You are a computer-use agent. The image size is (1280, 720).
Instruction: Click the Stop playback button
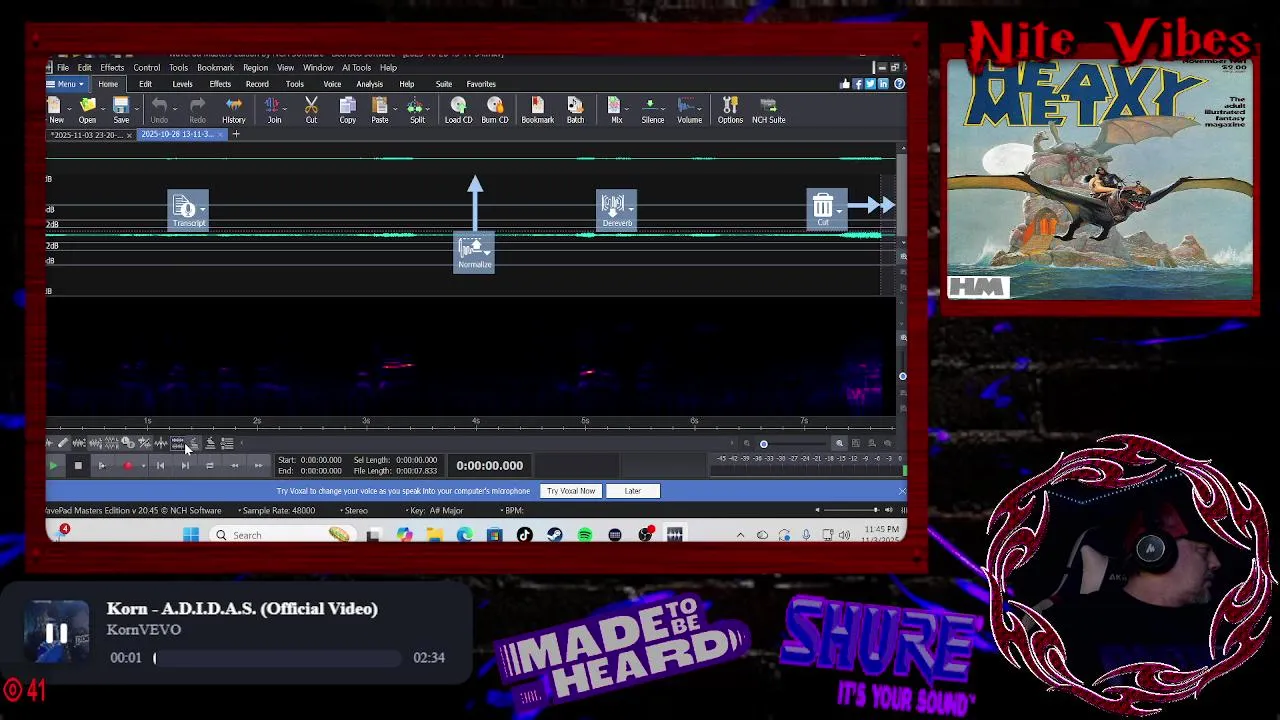click(78, 466)
